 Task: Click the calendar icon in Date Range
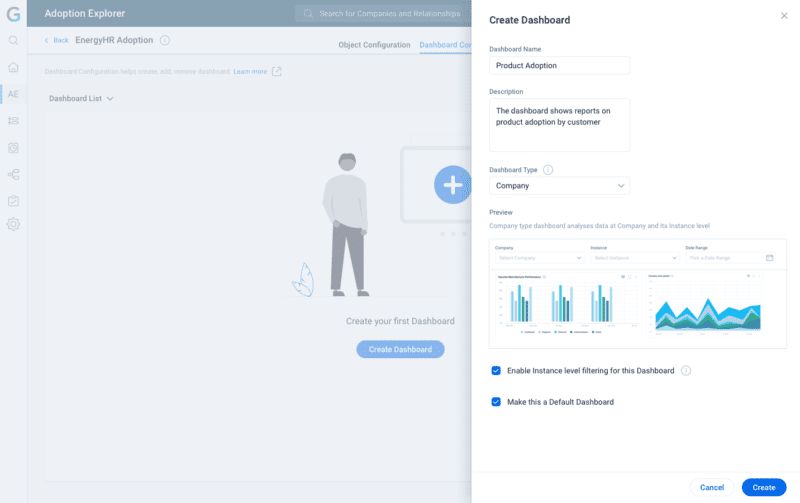point(769,258)
